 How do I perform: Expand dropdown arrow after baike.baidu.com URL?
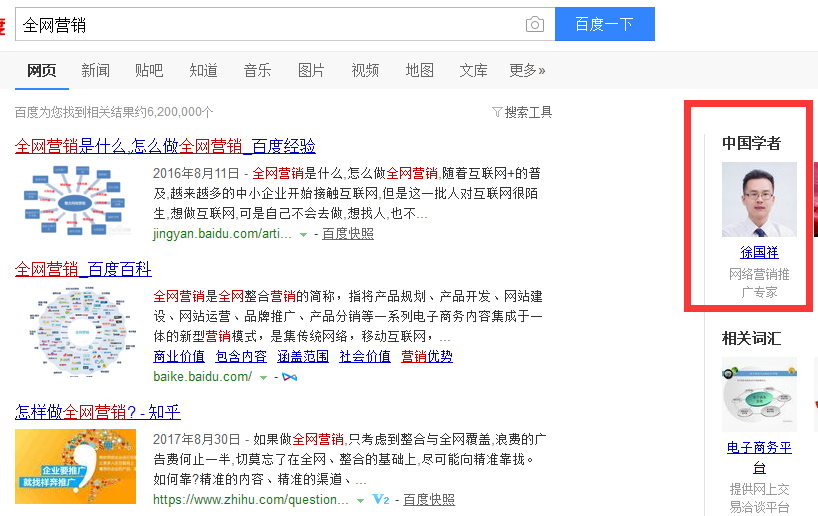coord(263,377)
